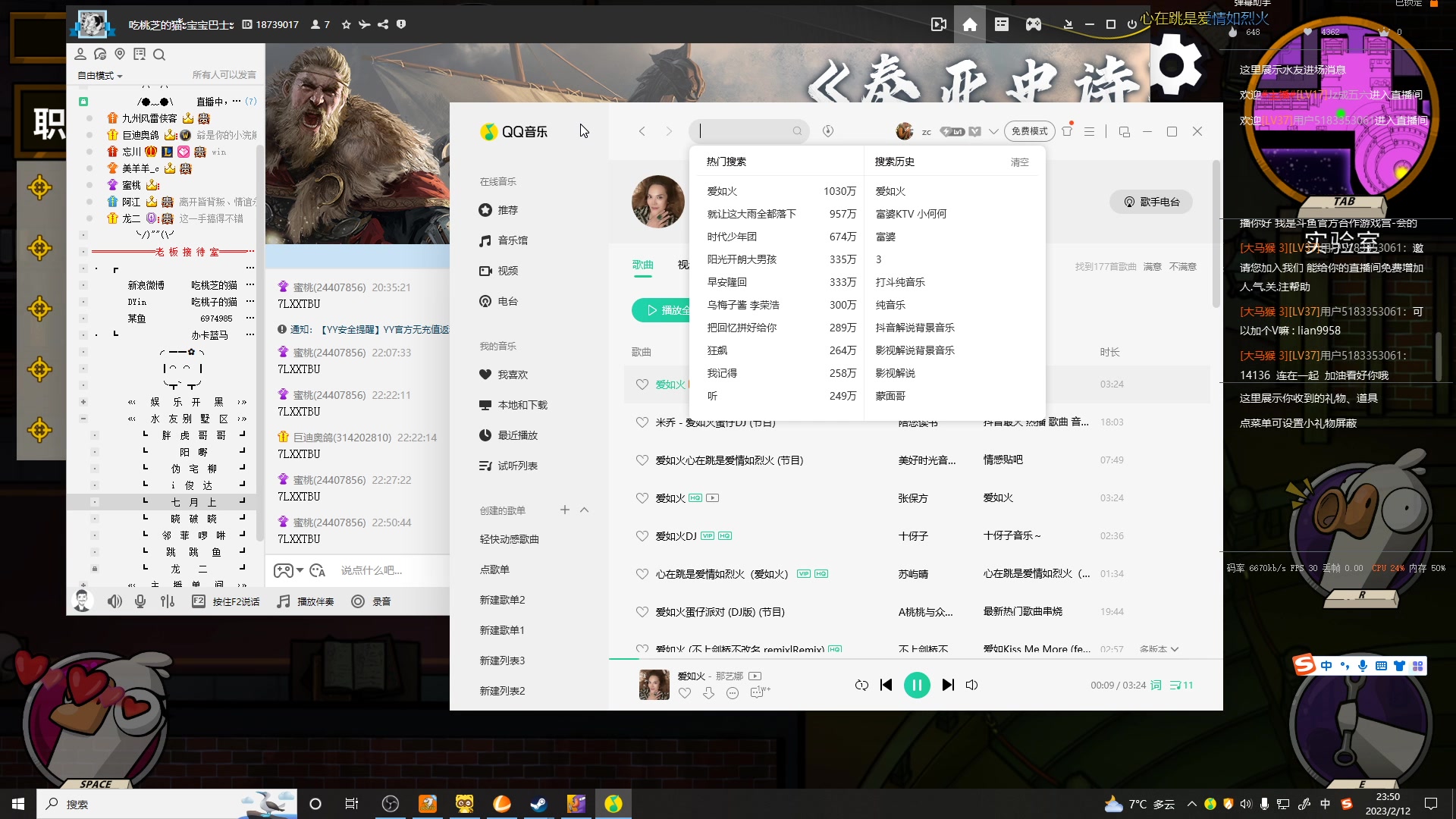The image size is (1456, 819).
Task: Clear search history with 清空
Action: tap(1020, 162)
